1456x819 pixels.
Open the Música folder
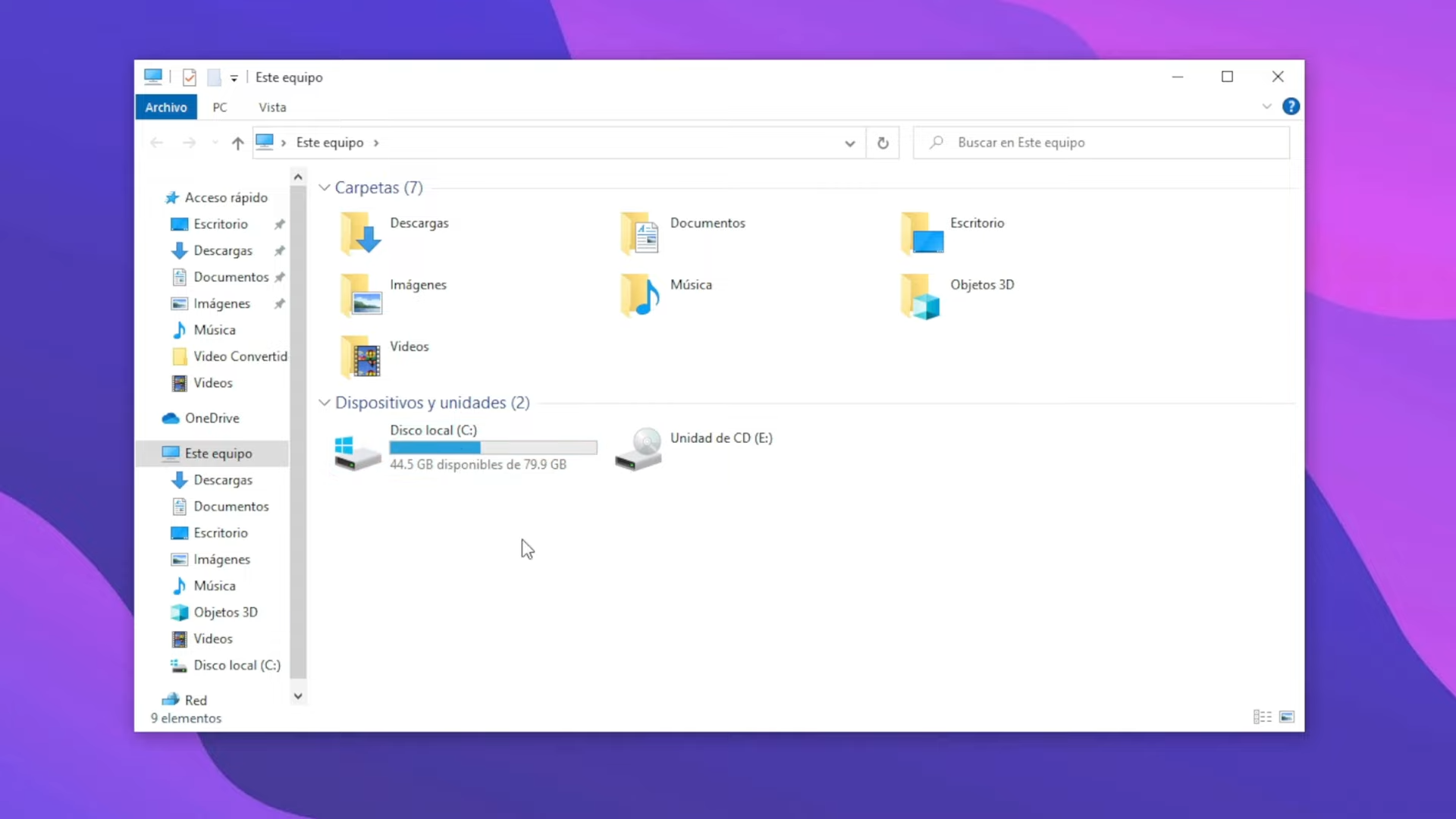click(x=638, y=294)
